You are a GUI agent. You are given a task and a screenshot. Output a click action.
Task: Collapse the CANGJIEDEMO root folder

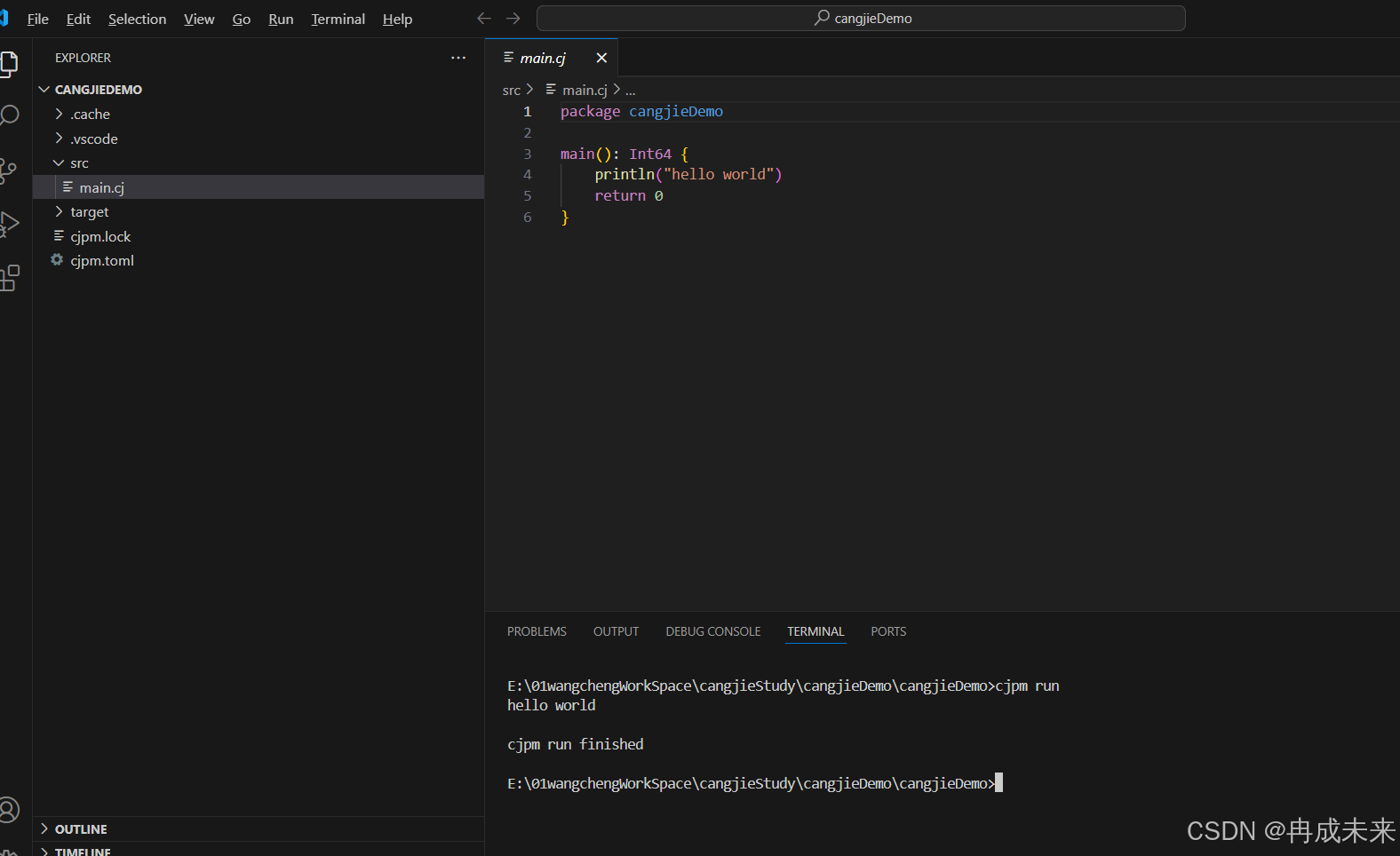44,90
